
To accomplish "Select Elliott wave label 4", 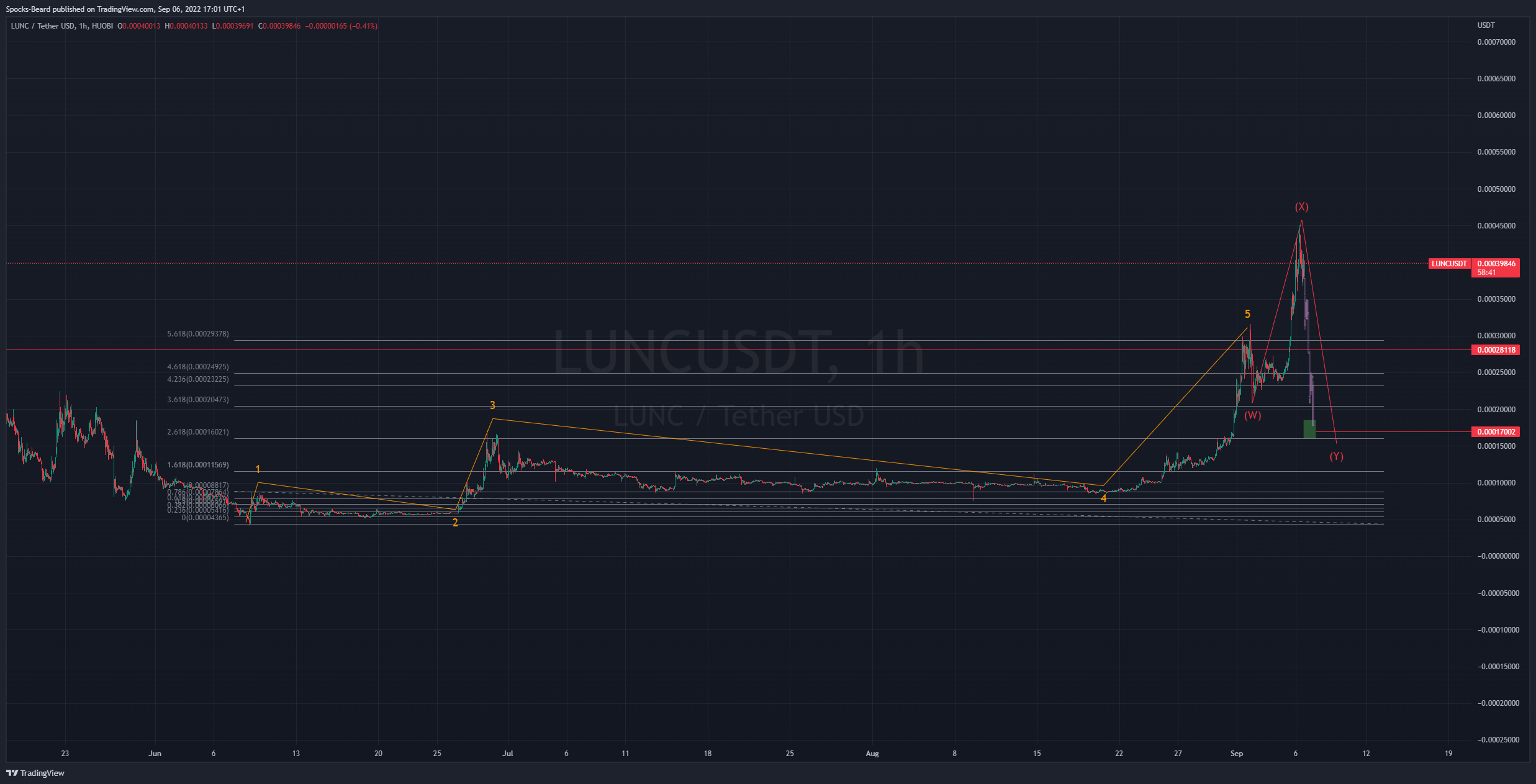I will (1103, 498).
